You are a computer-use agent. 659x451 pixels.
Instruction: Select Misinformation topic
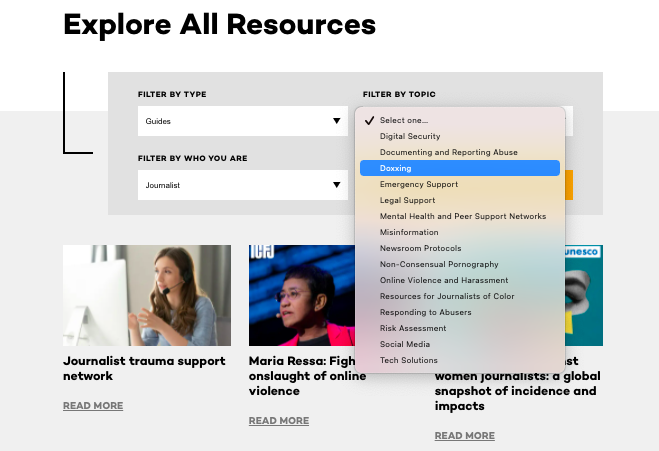click(460, 232)
